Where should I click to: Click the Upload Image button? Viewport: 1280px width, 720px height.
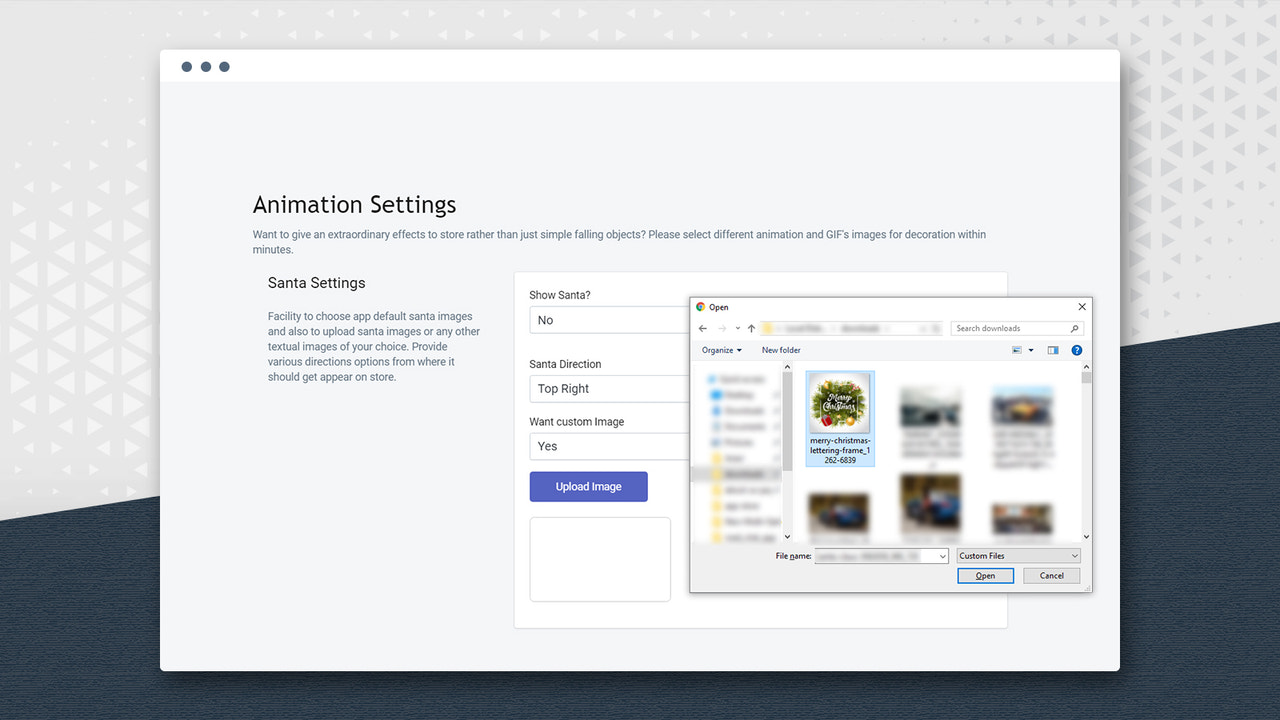pyautogui.click(x=588, y=486)
